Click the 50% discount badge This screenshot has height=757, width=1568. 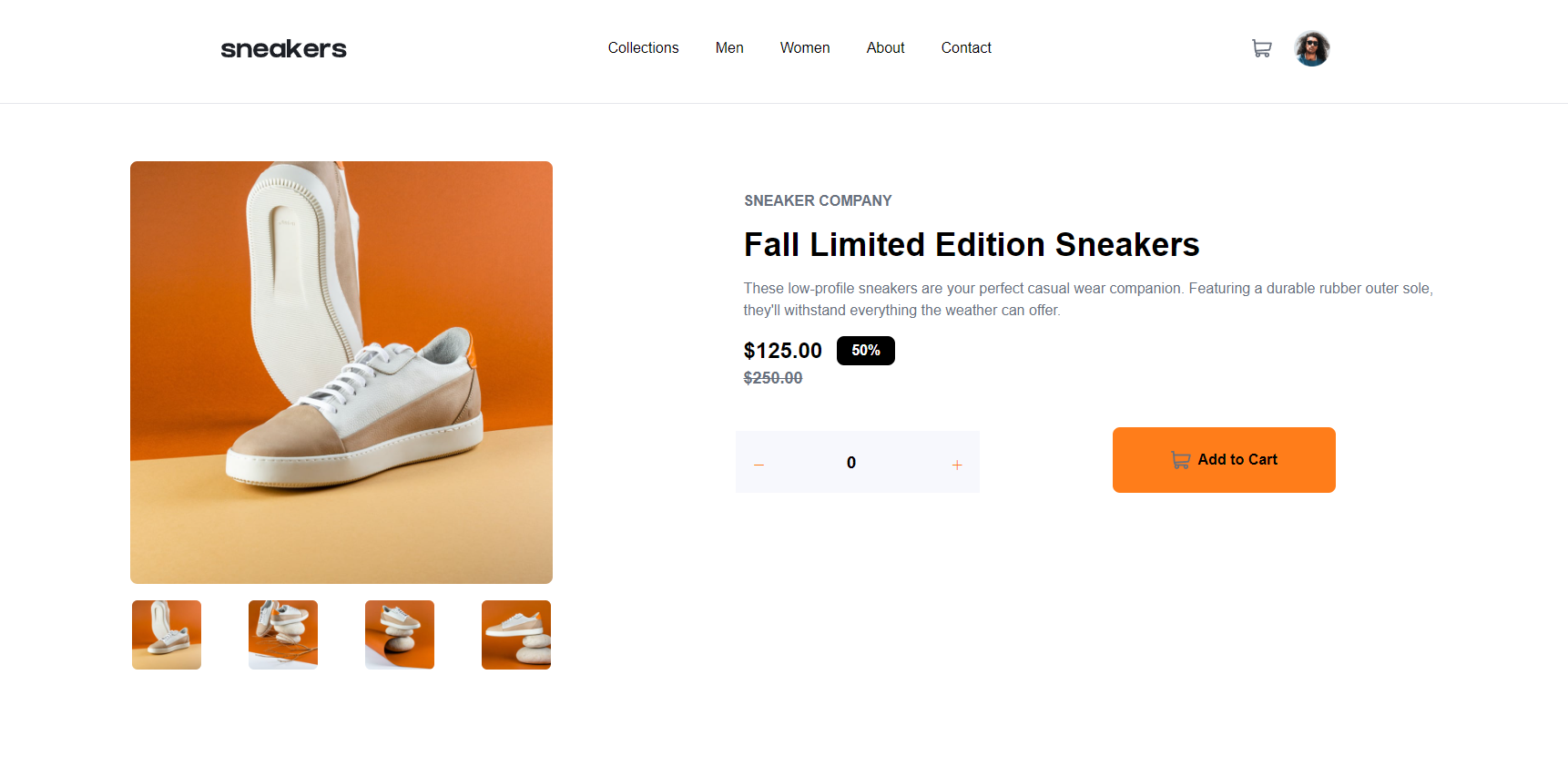click(x=866, y=351)
